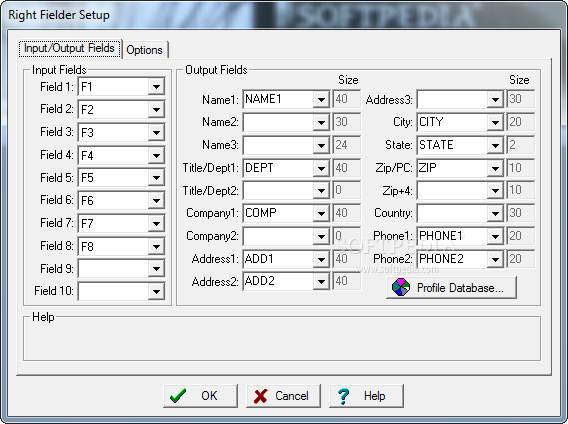Open the Field 10 dropdown arrow
This screenshot has height=424, width=568.
(x=156, y=291)
